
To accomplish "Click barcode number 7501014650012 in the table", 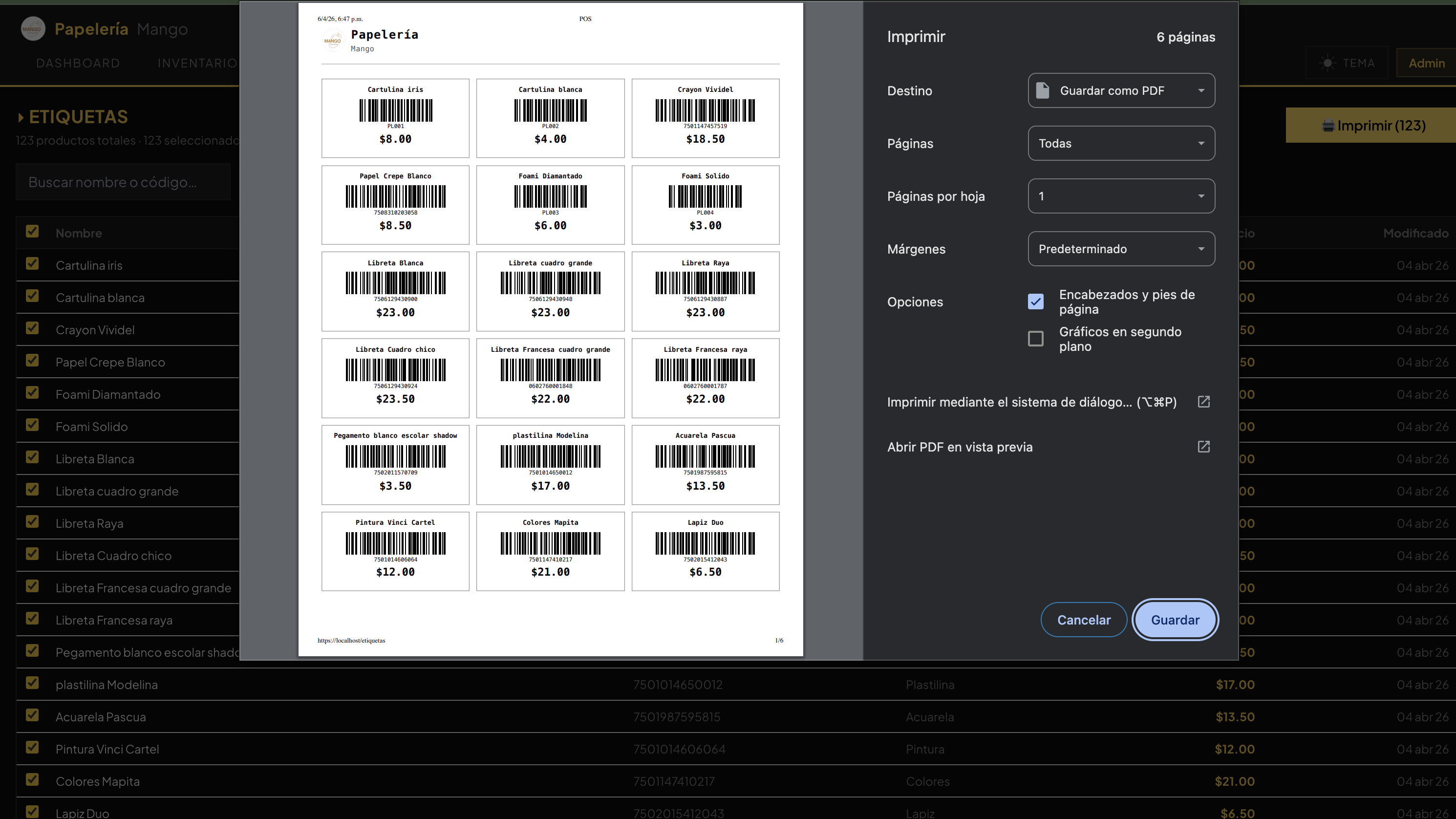I will (678, 685).
